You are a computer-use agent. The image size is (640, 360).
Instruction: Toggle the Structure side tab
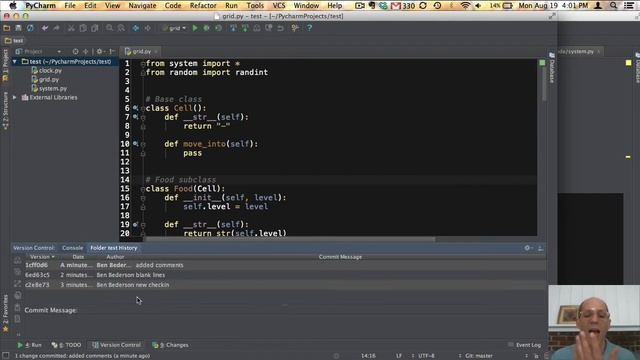point(5,110)
